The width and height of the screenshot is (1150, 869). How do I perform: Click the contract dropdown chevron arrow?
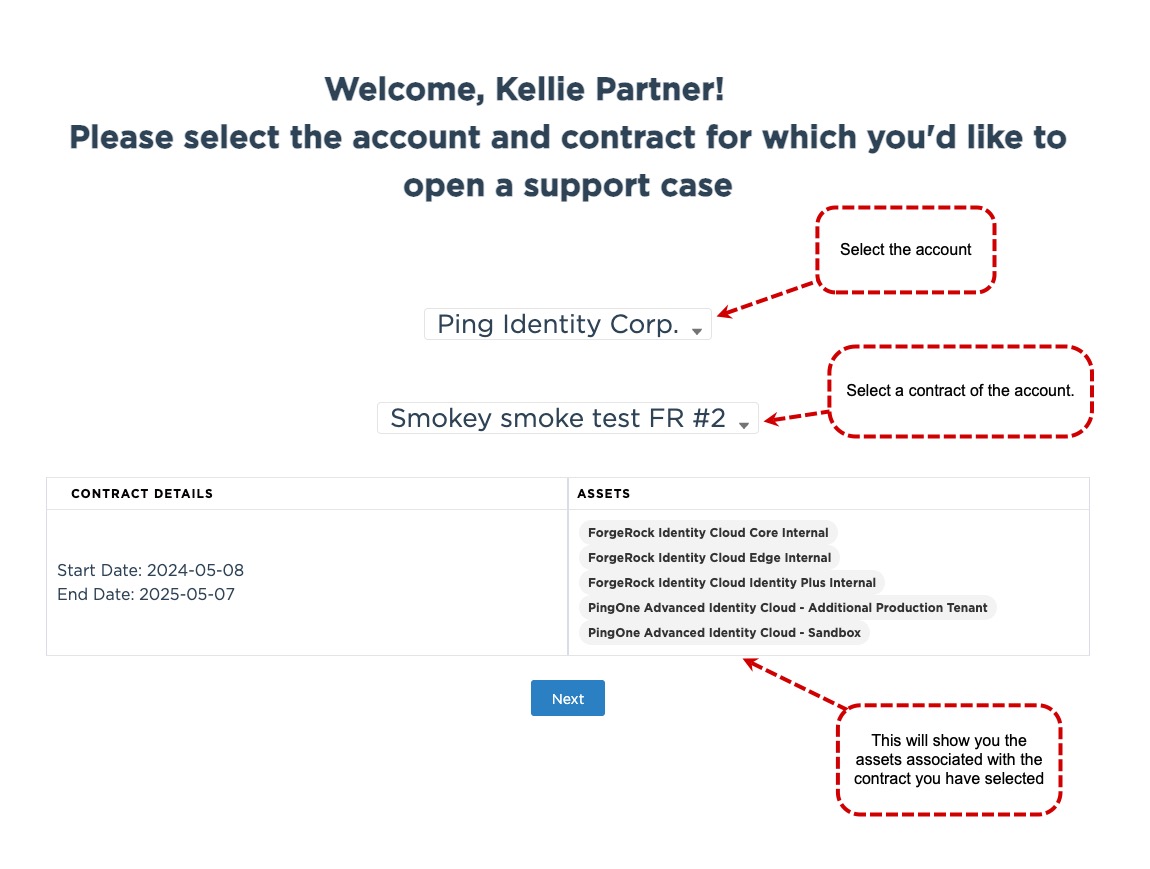[x=744, y=422]
